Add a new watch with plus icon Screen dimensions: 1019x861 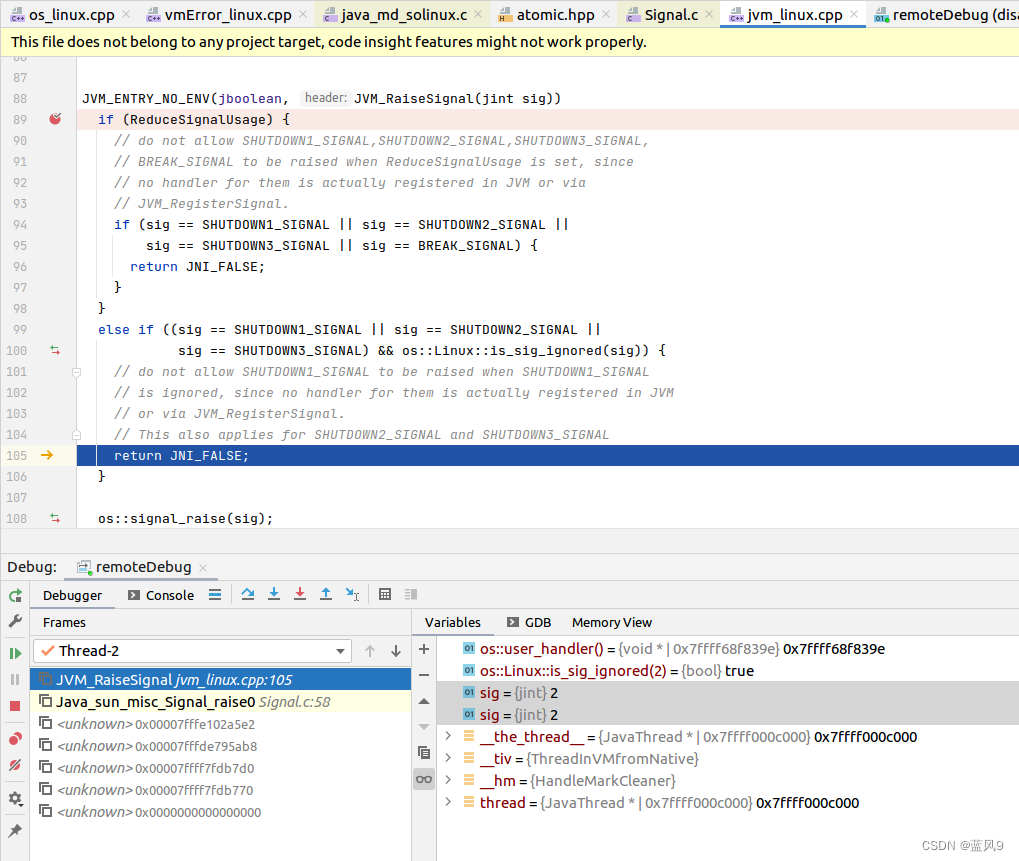(424, 649)
